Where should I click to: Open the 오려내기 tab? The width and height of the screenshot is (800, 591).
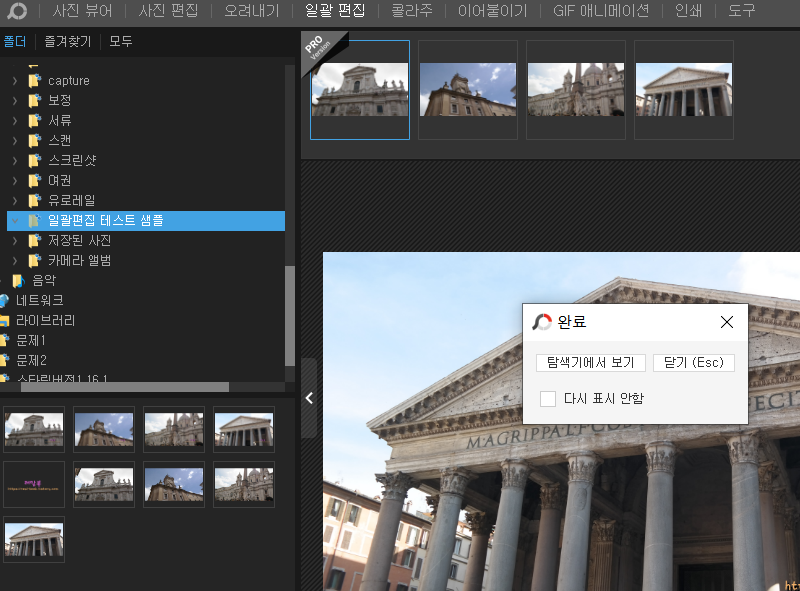point(252,10)
